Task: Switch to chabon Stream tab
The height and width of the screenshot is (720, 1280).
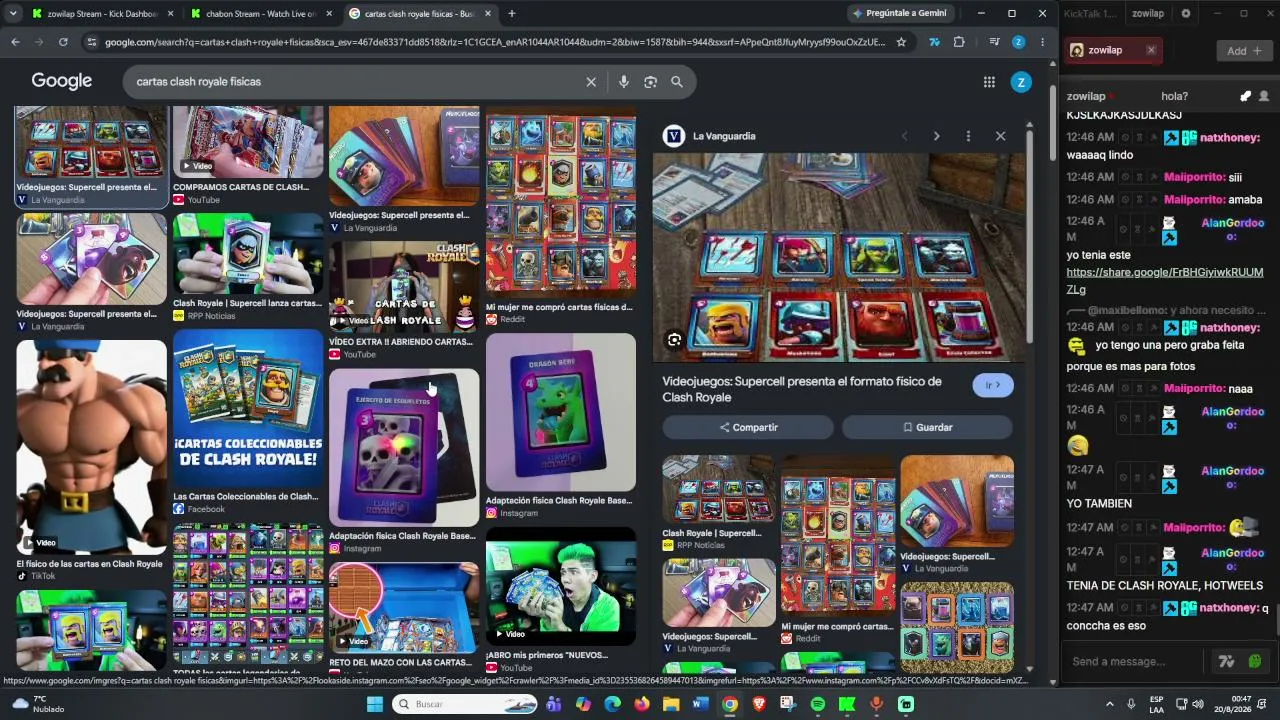Action: 262,14
